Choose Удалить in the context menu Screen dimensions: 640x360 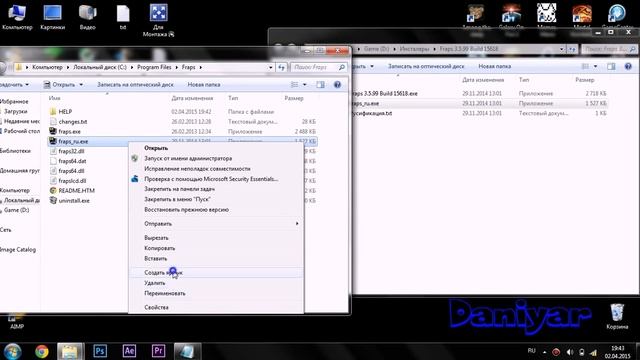[x=216, y=283]
